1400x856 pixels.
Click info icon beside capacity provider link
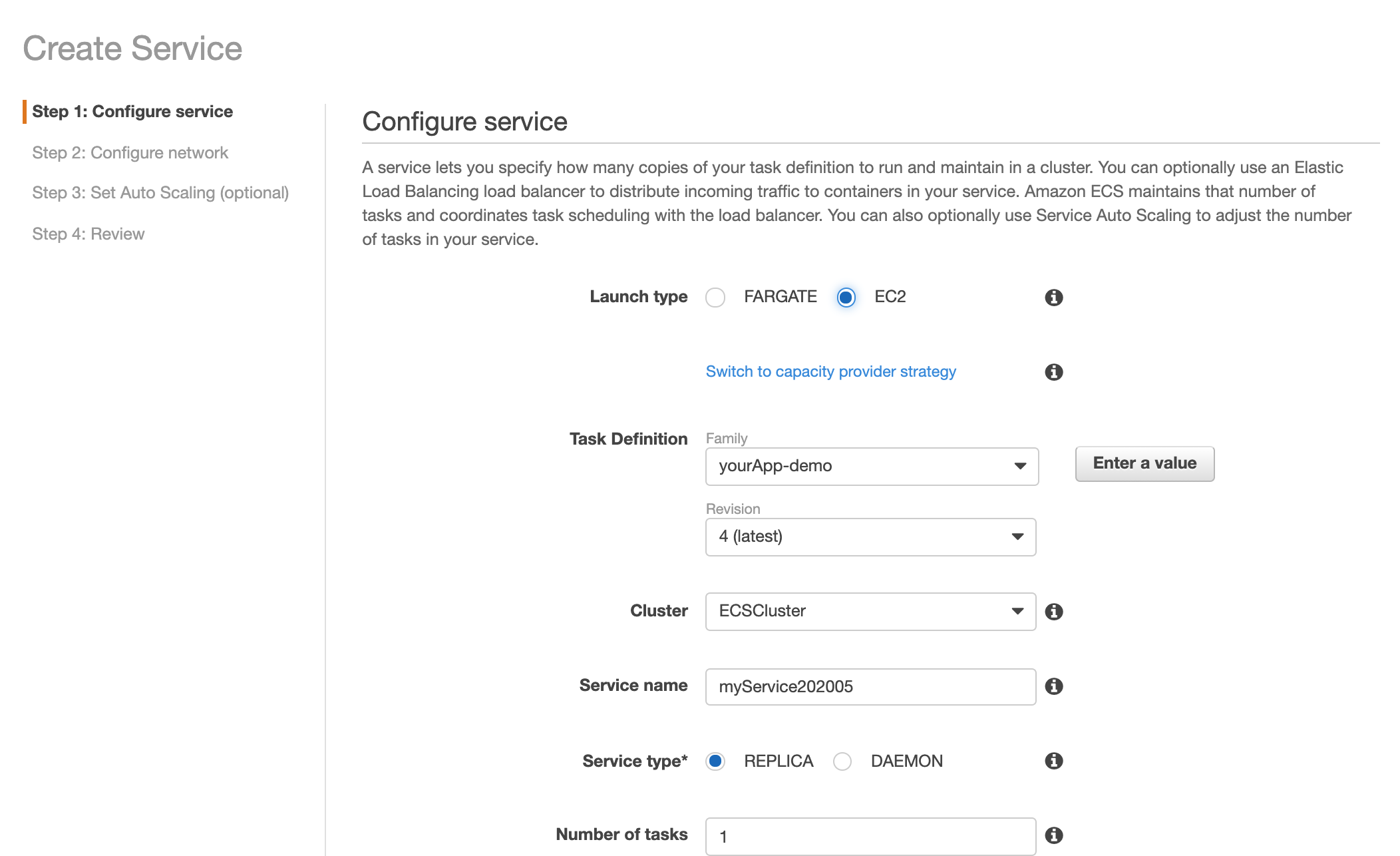pos(1053,372)
